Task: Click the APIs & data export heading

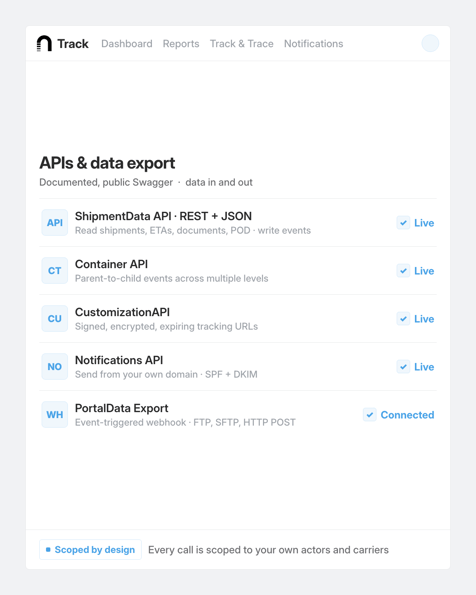Action: click(x=107, y=163)
